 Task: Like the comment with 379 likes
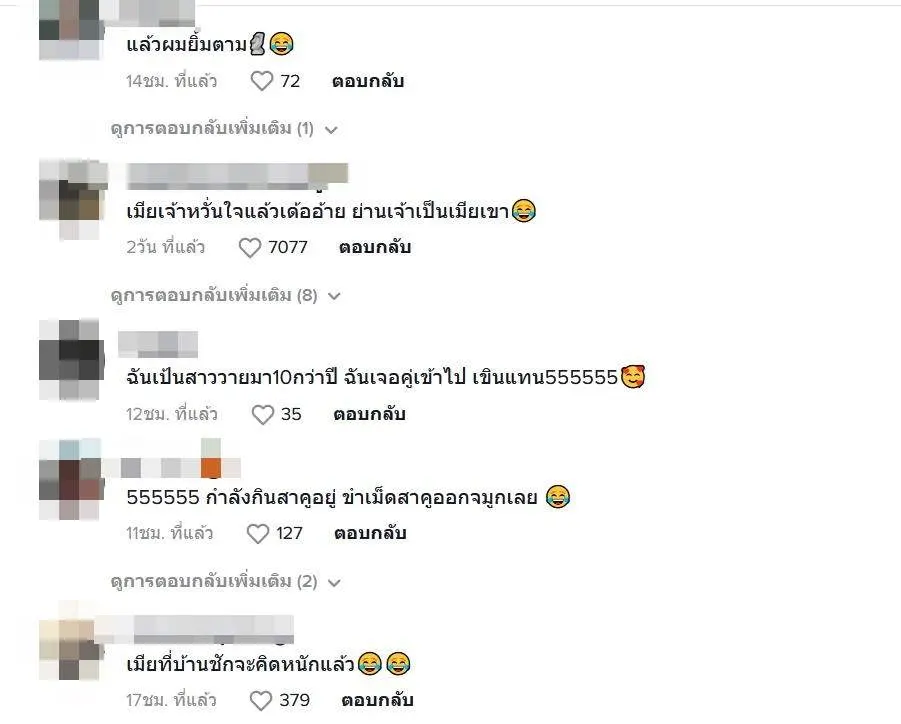pos(260,700)
